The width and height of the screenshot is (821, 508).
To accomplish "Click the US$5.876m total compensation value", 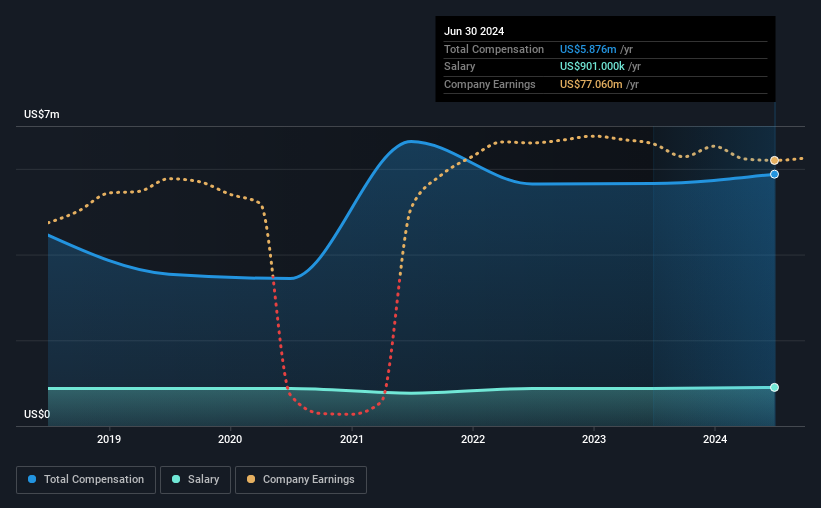I will coord(588,49).
